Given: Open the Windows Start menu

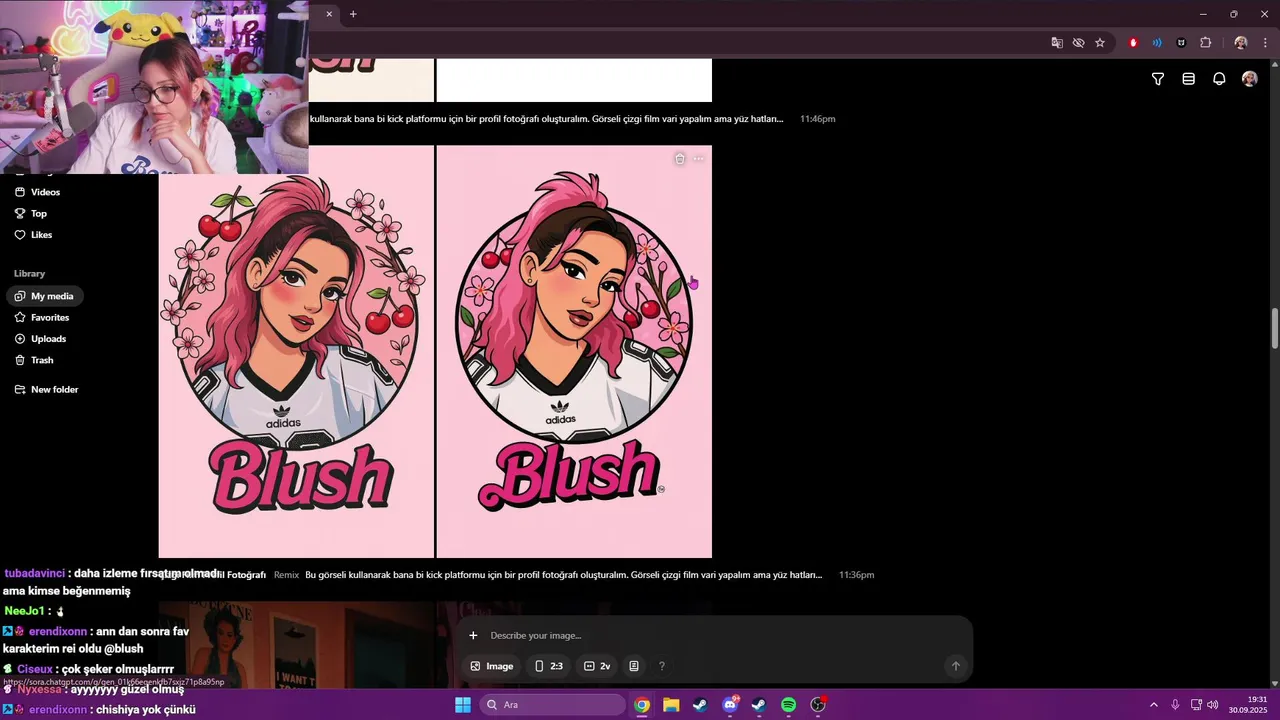Looking at the screenshot, I should point(463,705).
